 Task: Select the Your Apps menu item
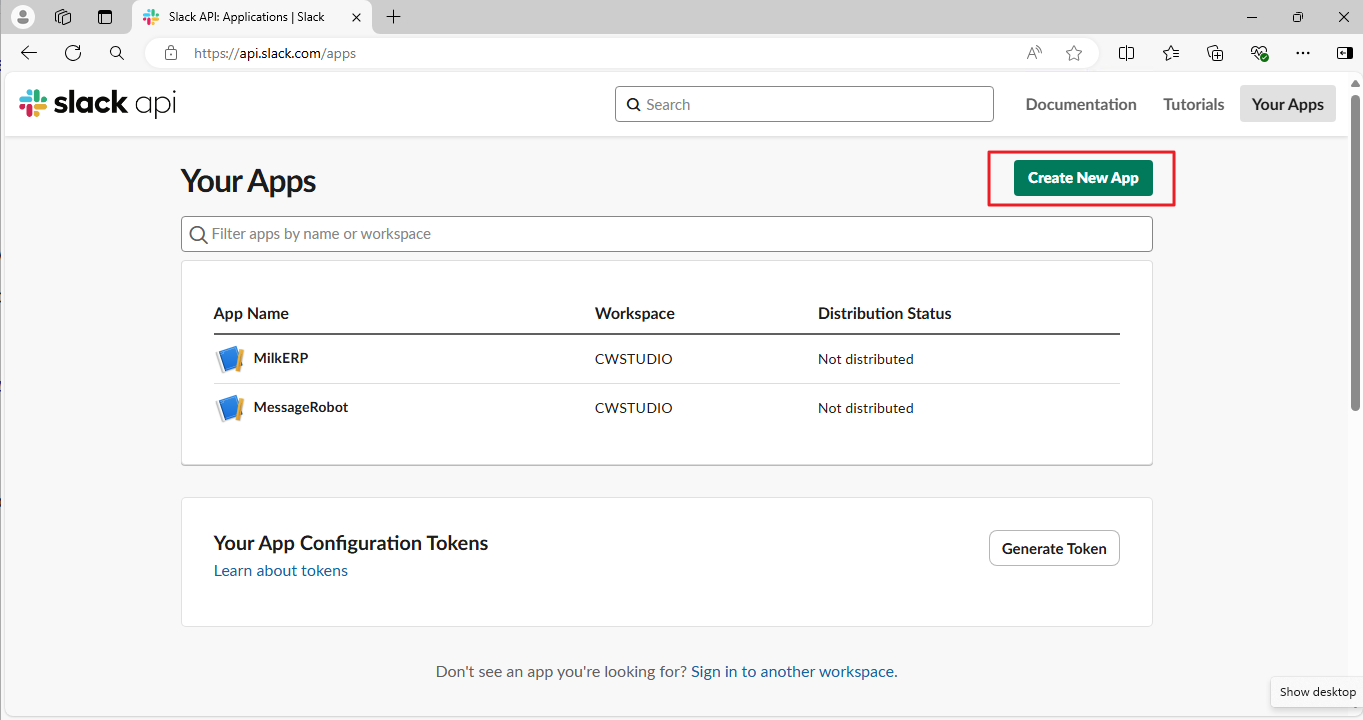1287,104
